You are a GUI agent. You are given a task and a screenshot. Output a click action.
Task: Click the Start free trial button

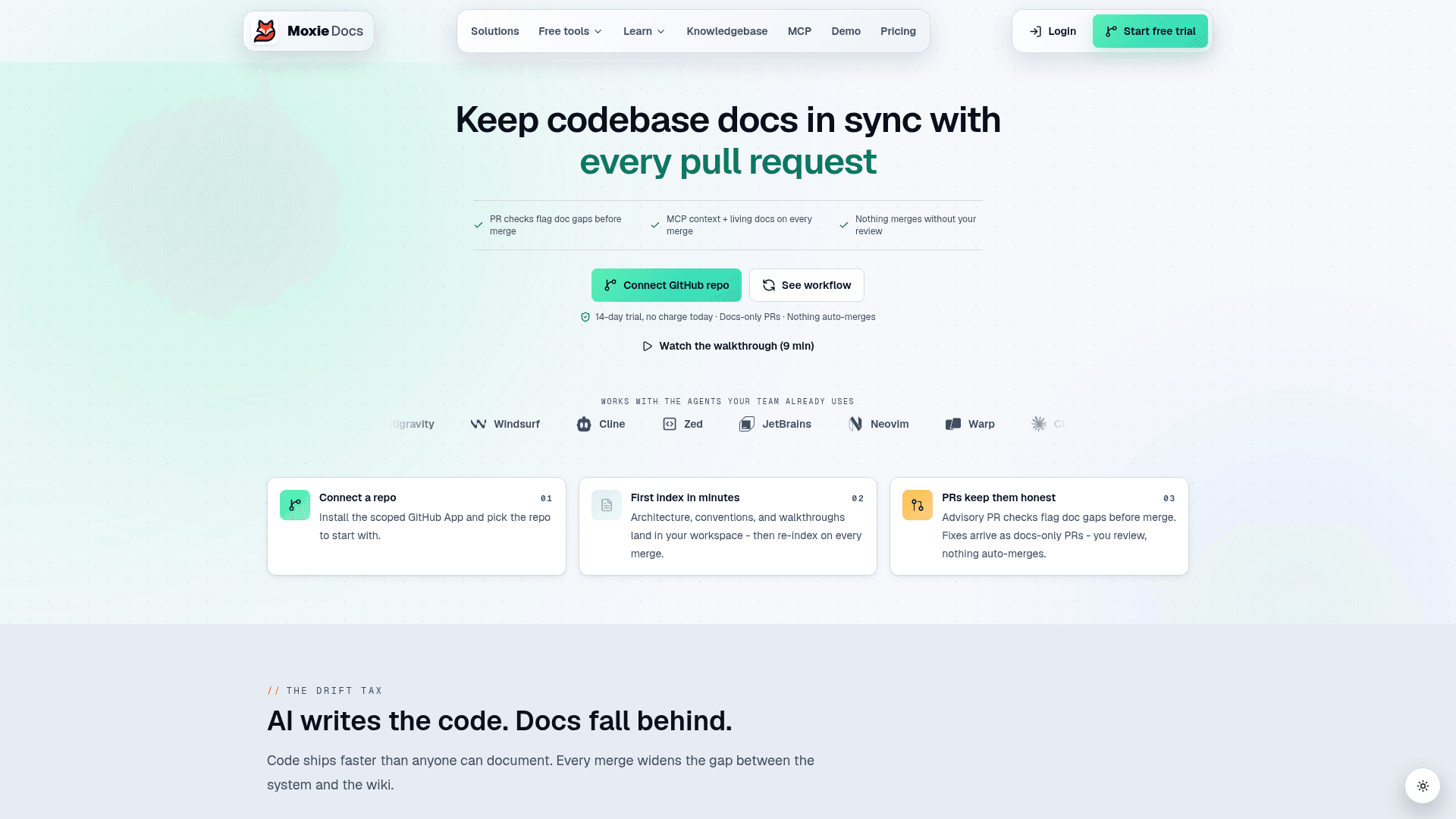point(1150,31)
